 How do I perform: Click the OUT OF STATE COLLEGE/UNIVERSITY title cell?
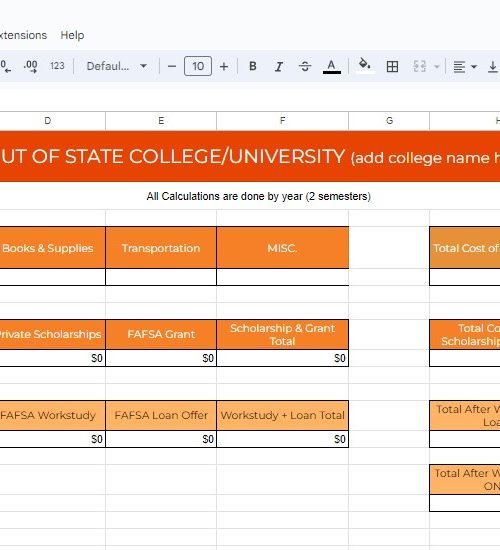(x=250, y=156)
